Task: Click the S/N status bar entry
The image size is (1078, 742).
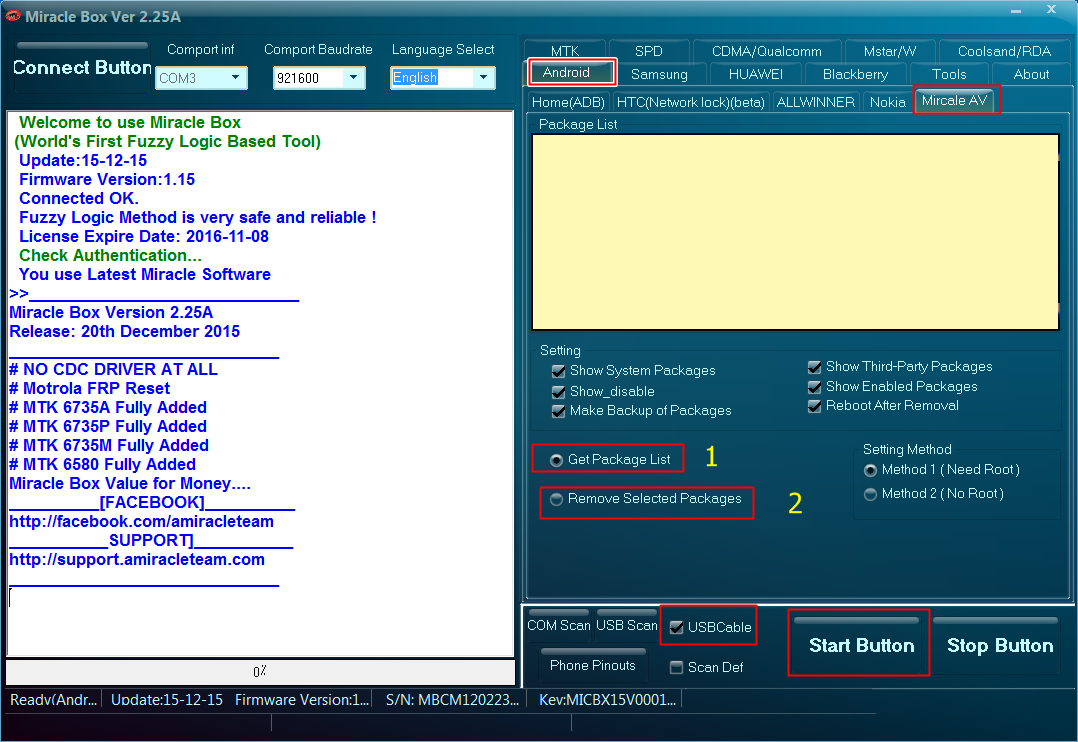Action: (x=452, y=699)
